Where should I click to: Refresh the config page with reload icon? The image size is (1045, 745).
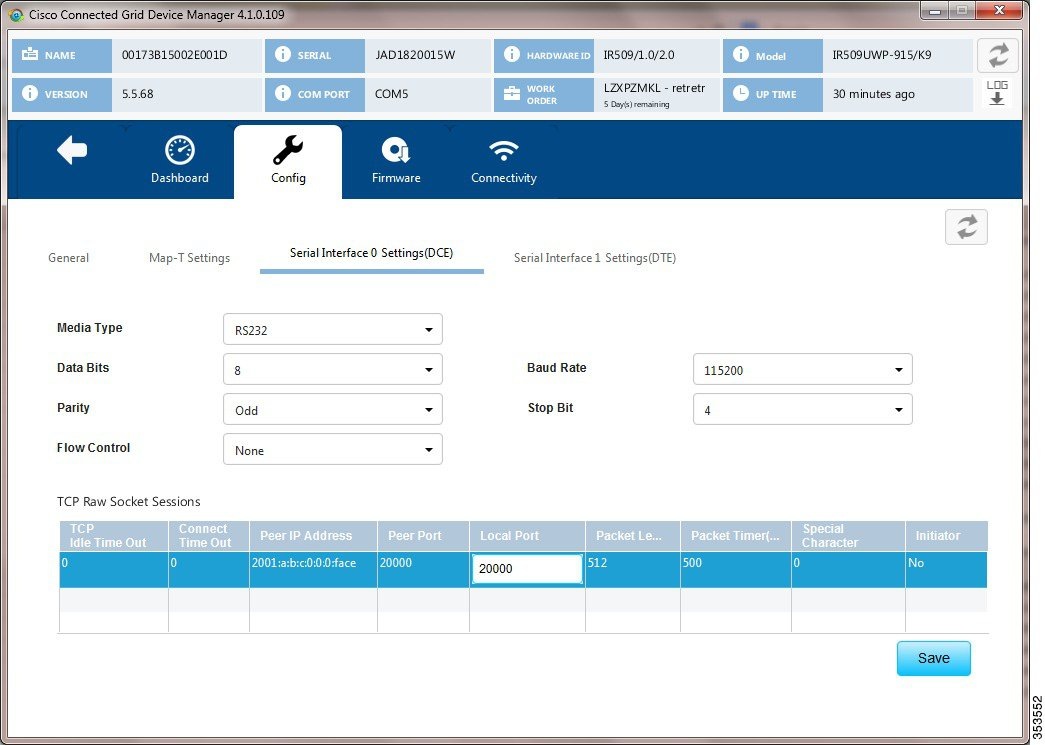966,227
